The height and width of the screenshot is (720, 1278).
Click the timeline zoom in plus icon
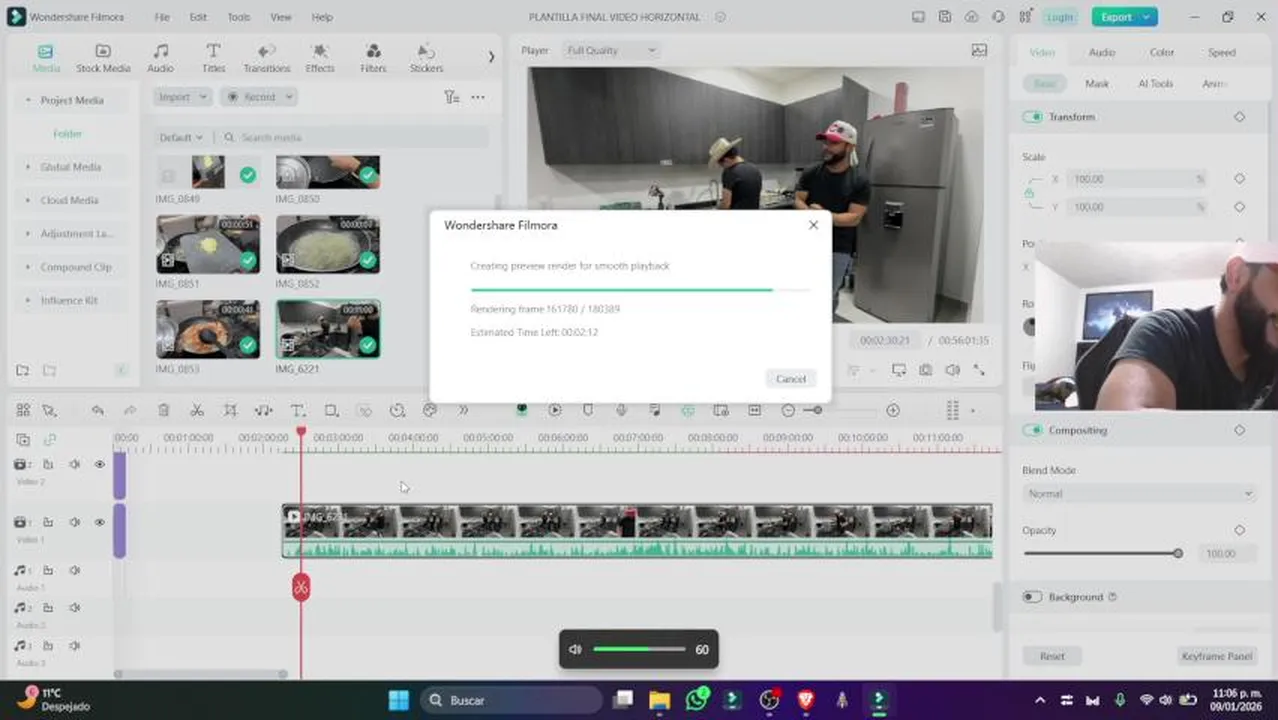(x=893, y=410)
